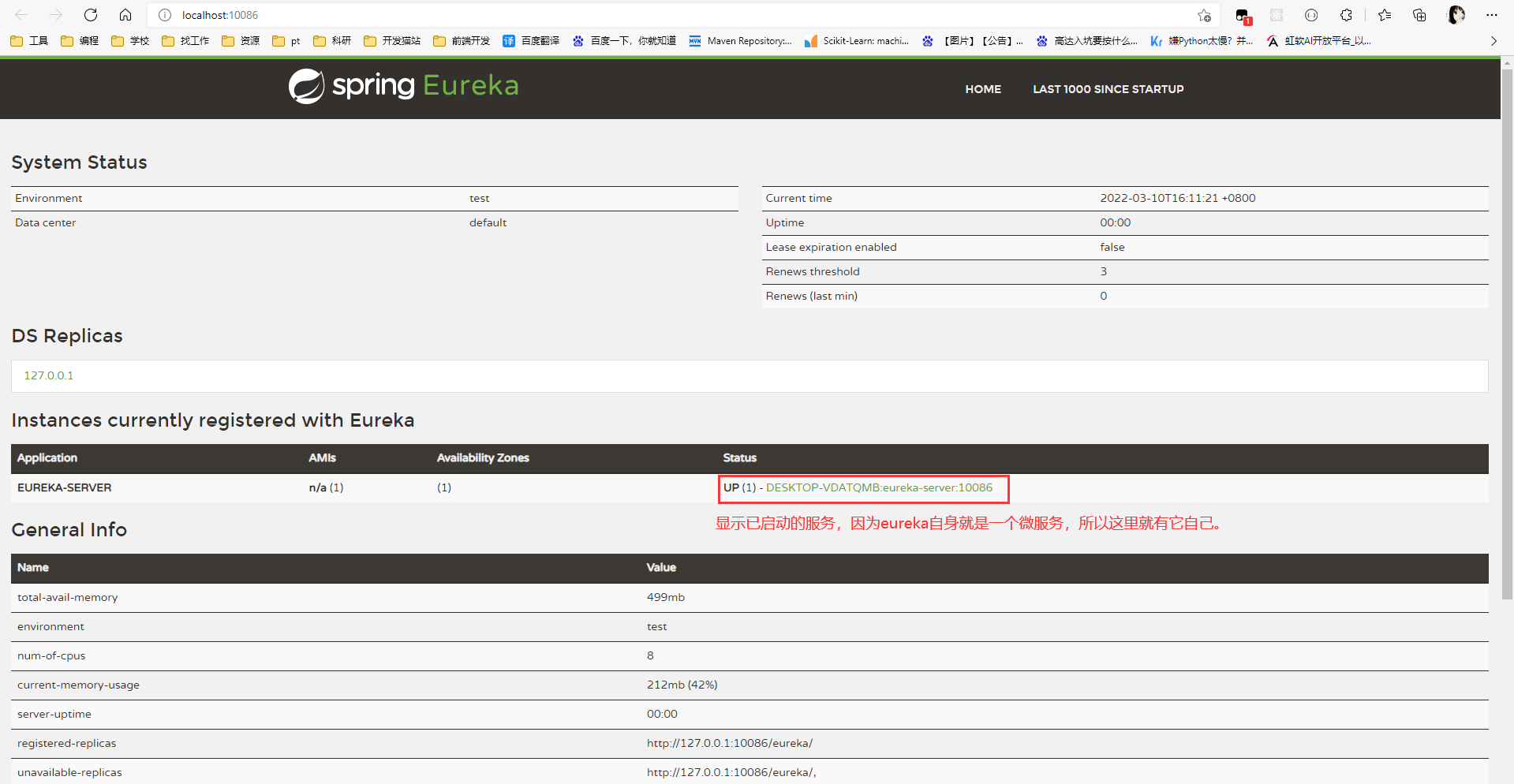
Task: Click the circular code extension icon
Action: click(x=1311, y=15)
